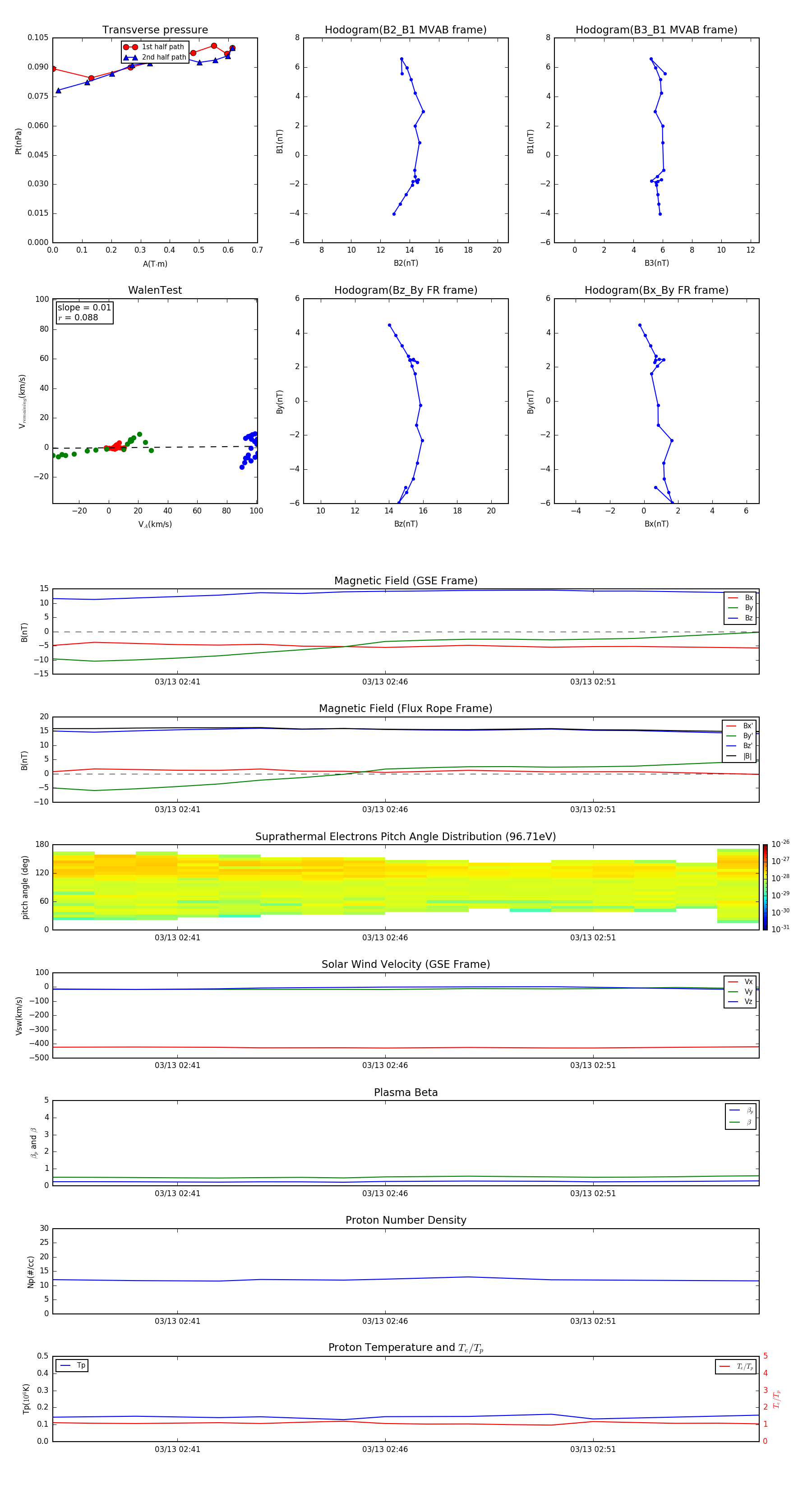Click the 'Transverse pressure' plot title

(x=155, y=30)
